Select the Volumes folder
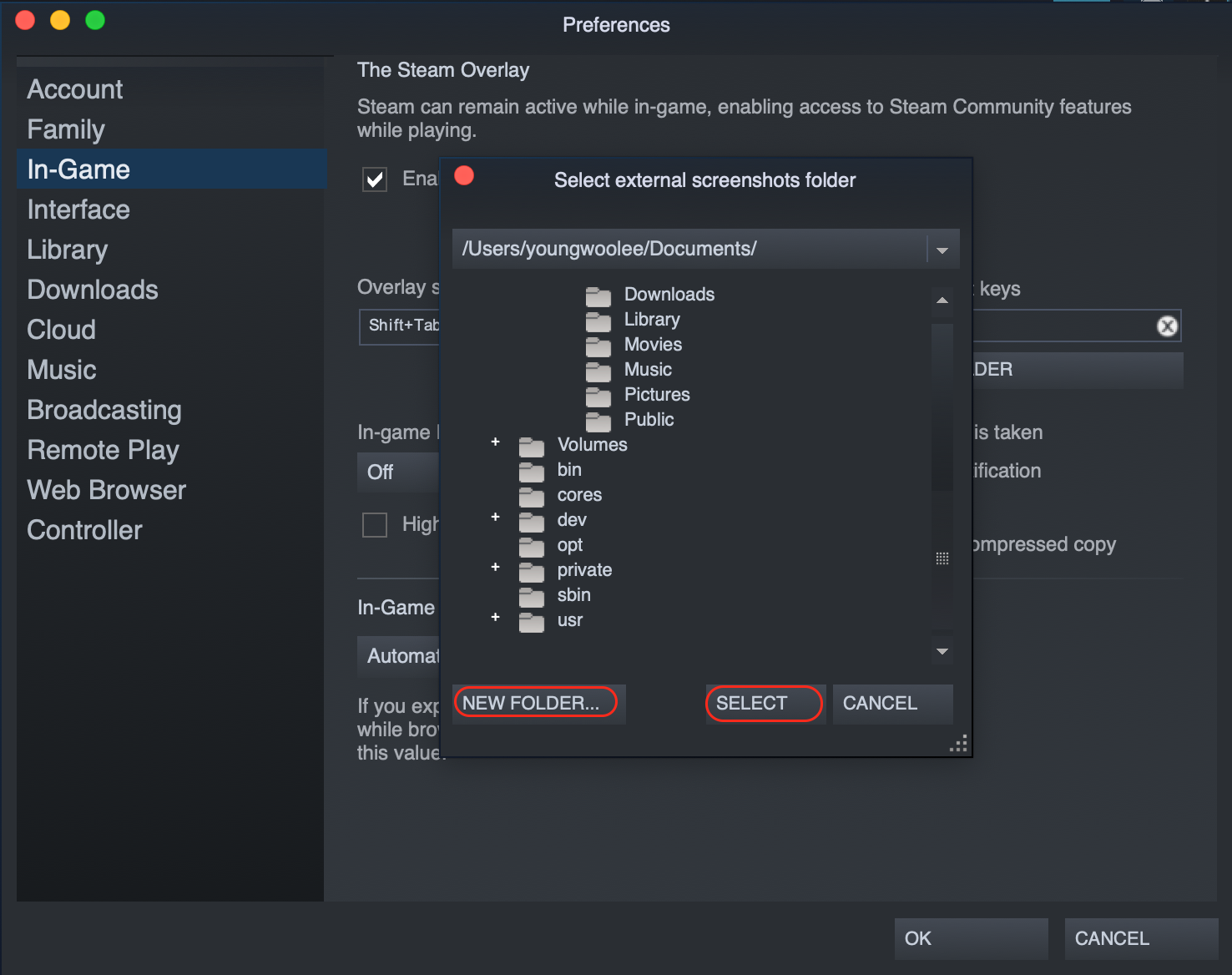 pyautogui.click(x=592, y=445)
